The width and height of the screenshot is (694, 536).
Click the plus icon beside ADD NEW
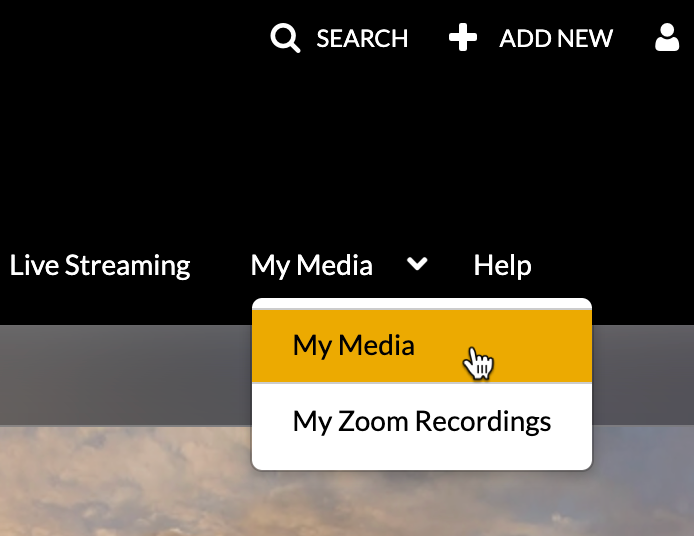(462, 39)
